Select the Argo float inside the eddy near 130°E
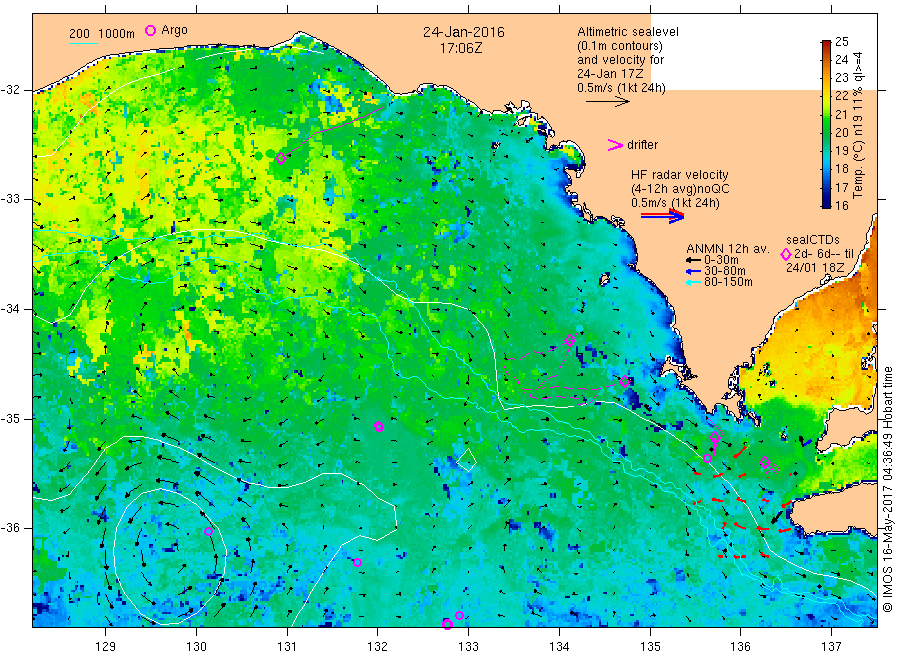Viewport: 900px width, 660px height. (209, 531)
